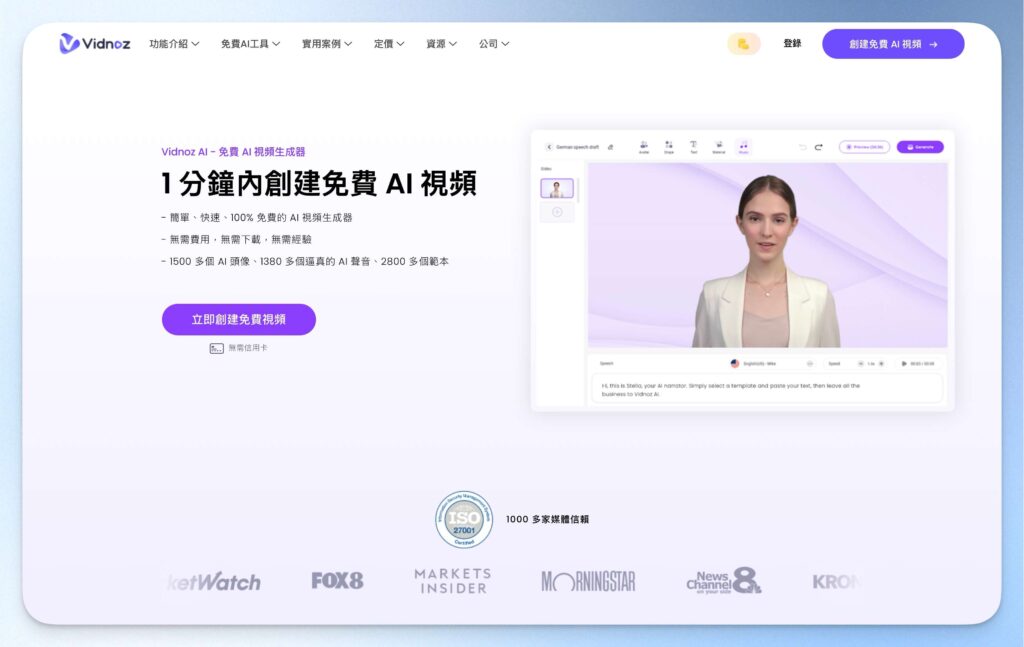
Task: Click the undo arrow in editor preview
Action: click(803, 147)
